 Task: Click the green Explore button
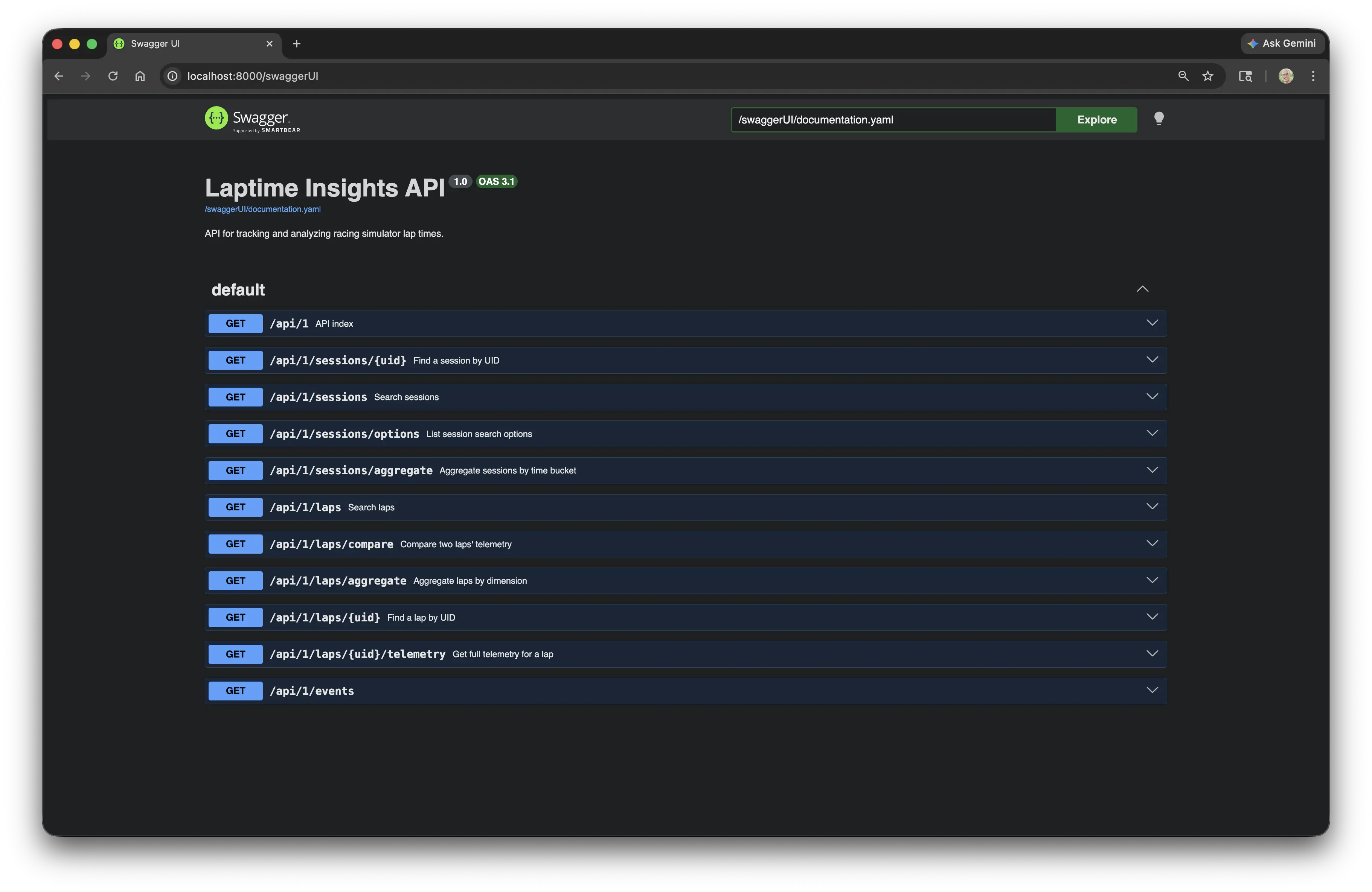click(x=1096, y=120)
